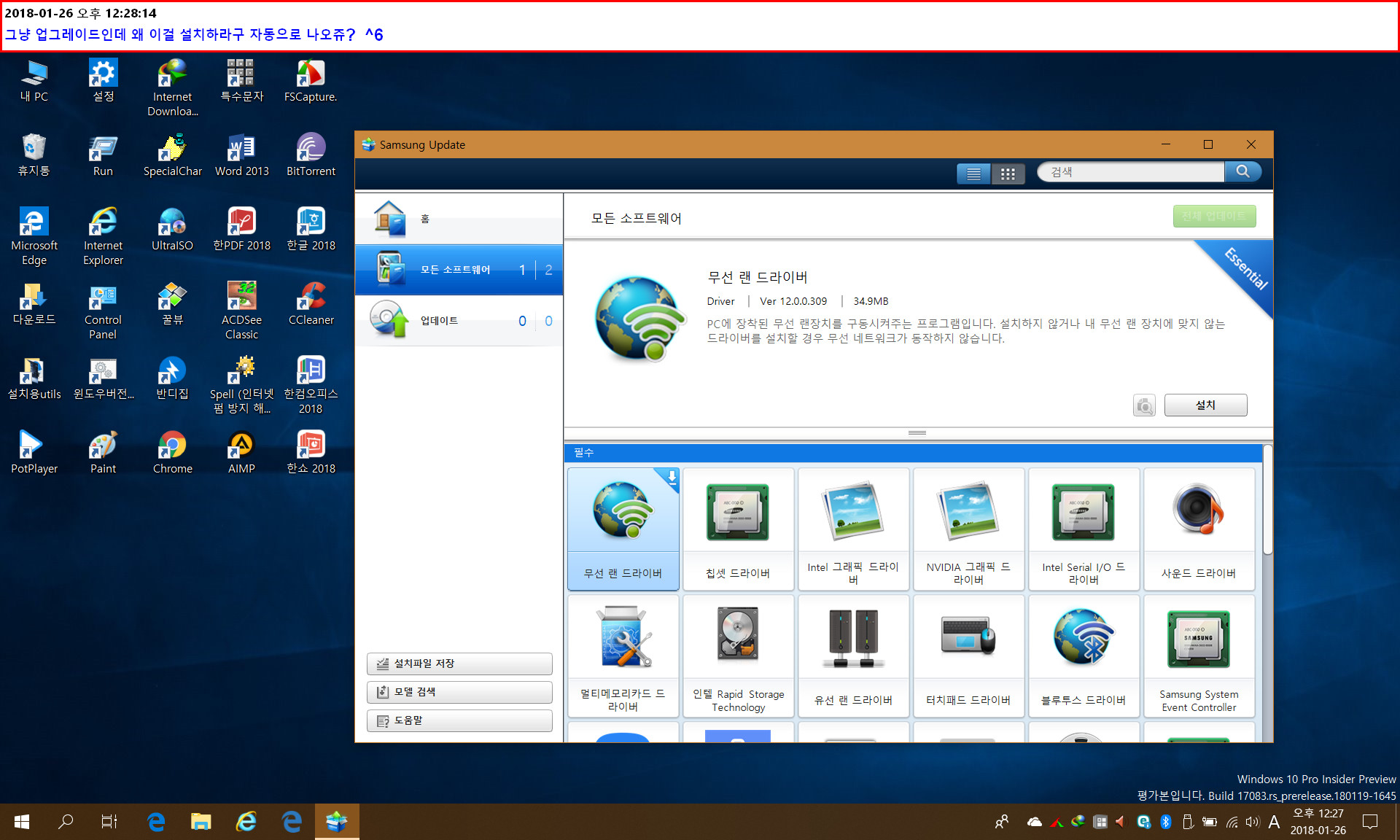Open Task View on the taskbar

(109, 822)
